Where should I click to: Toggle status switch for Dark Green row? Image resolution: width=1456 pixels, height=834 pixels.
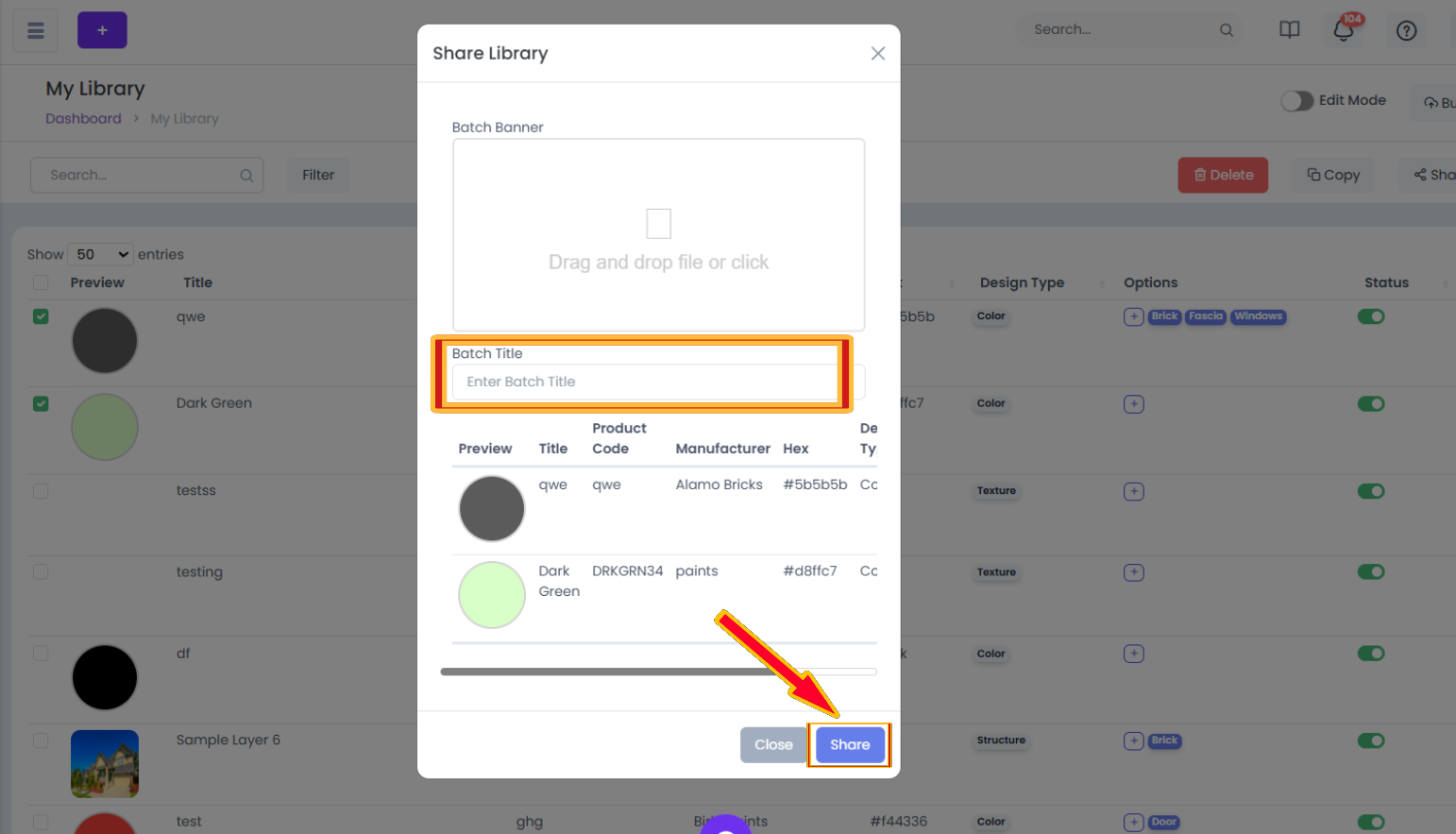[1371, 404]
